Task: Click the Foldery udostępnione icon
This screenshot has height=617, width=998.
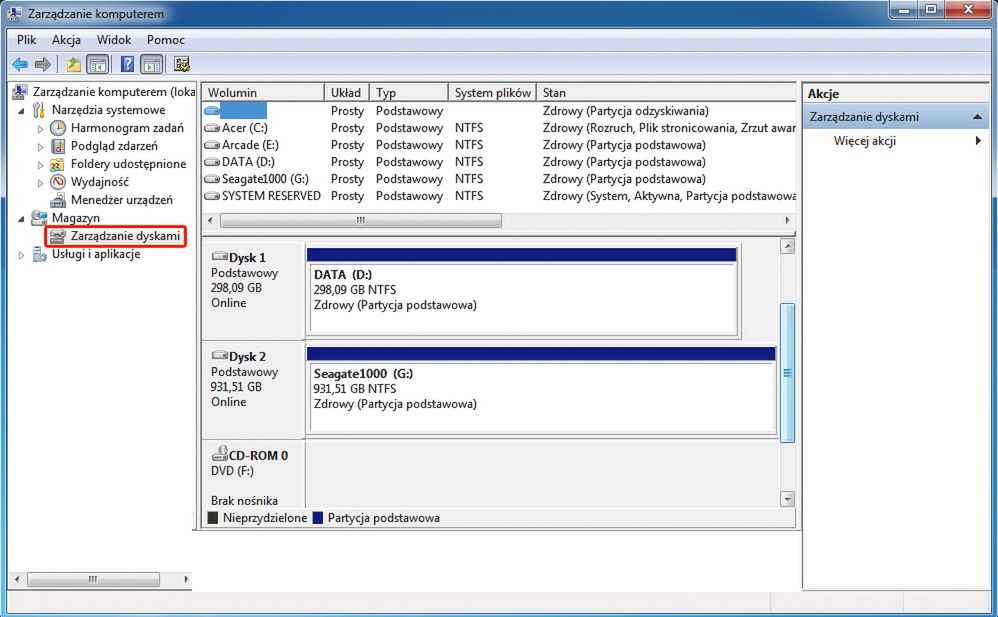Action: point(58,164)
